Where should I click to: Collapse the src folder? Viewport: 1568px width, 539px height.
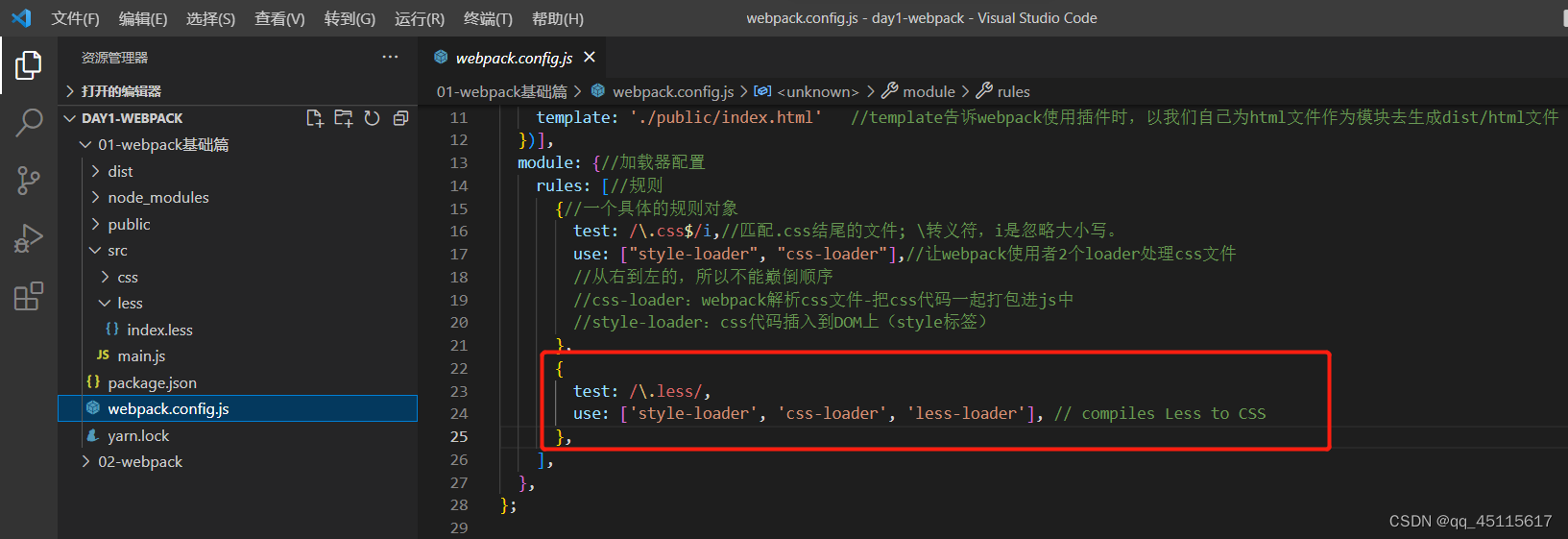[x=238, y=250]
